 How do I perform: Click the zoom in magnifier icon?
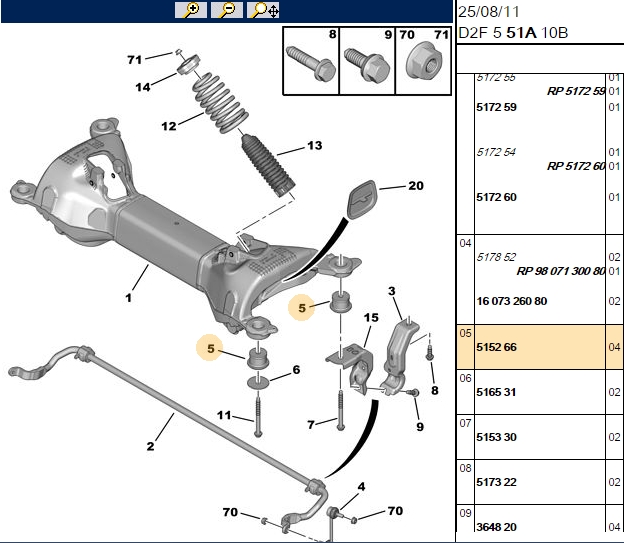191,10
